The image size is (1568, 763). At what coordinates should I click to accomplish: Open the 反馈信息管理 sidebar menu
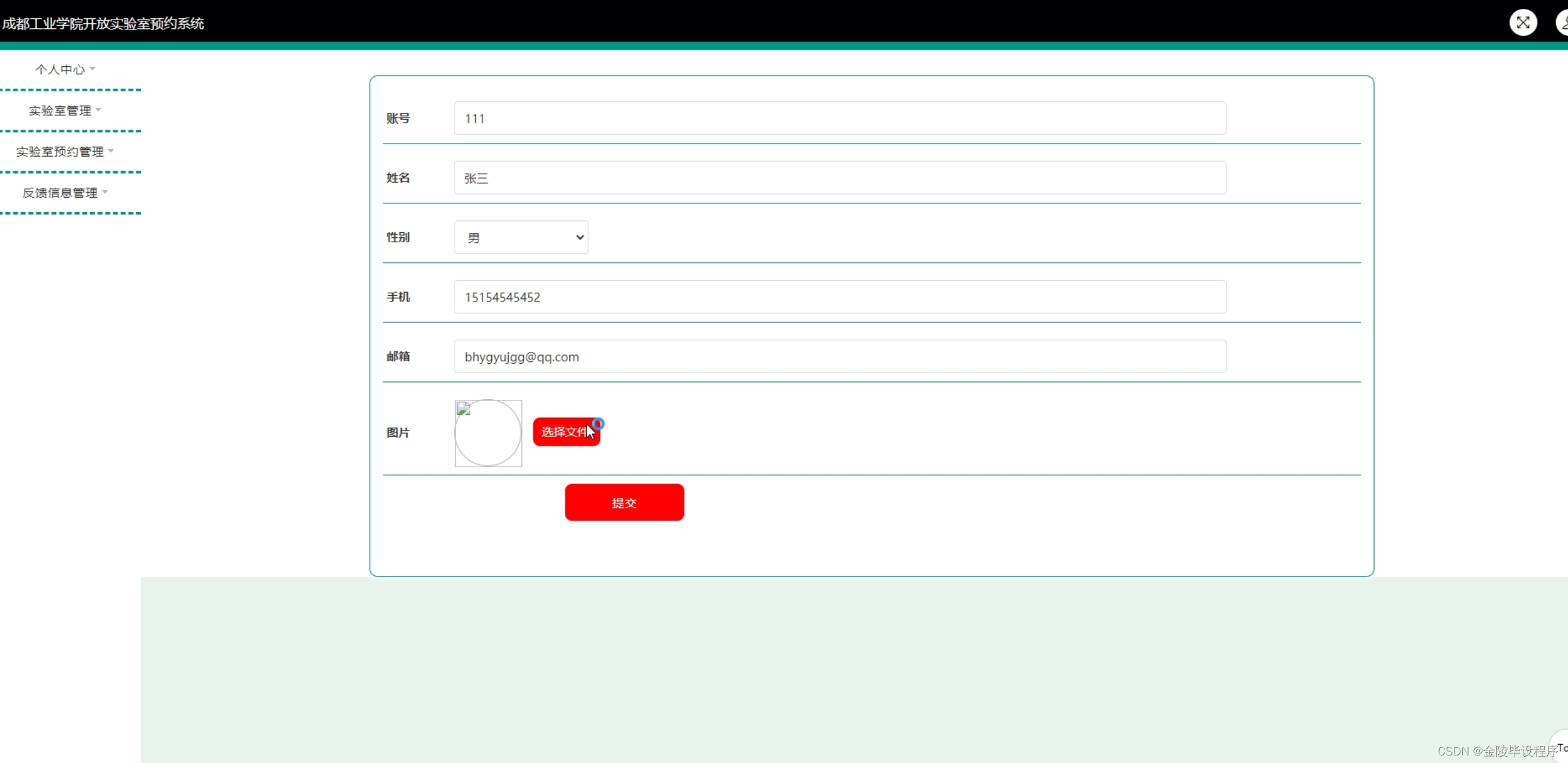[x=60, y=192]
